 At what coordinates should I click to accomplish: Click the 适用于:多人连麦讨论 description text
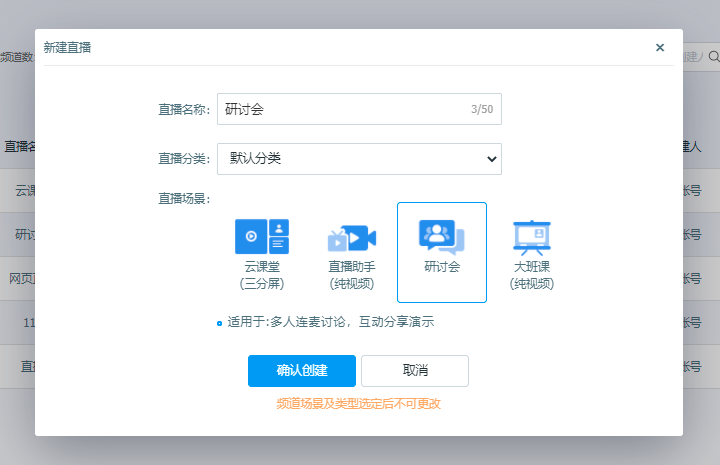(x=331, y=322)
